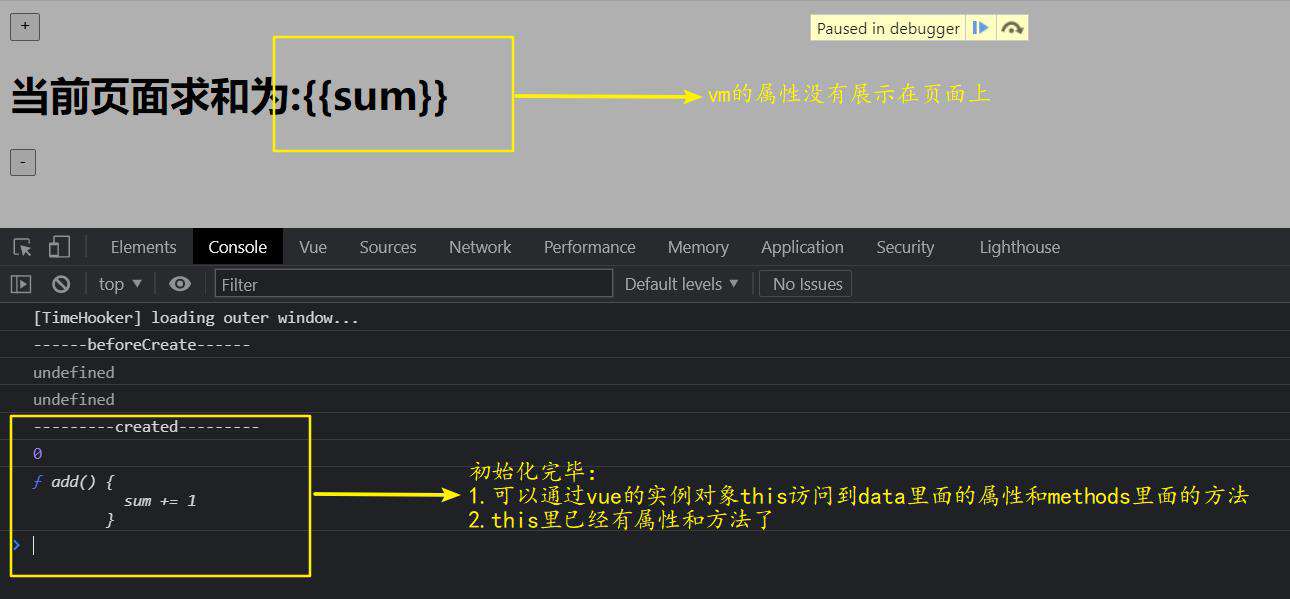Viewport: 1290px width, 599px height.
Task: Open the Security tab
Action: pyautogui.click(x=905, y=247)
